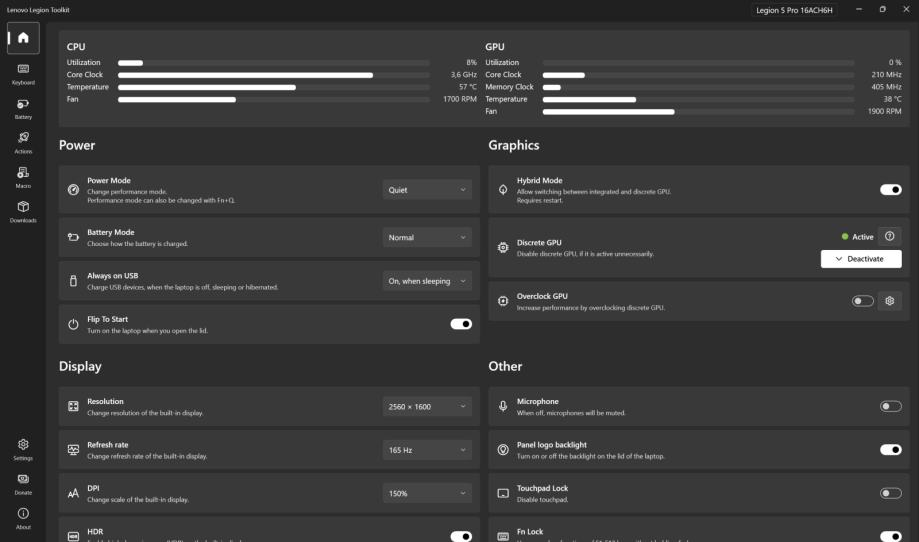Image resolution: width=919 pixels, height=542 pixels.
Task: Click the Fn Lock keyboard icon
Action: point(503,536)
